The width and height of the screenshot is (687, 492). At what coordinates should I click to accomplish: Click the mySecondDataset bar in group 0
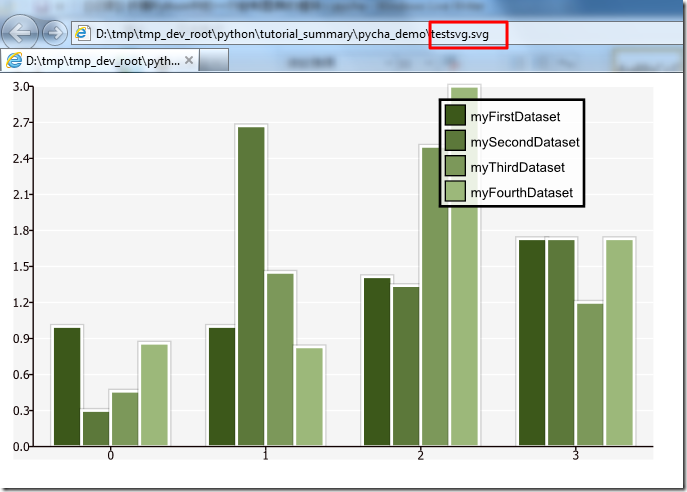[96, 428]
